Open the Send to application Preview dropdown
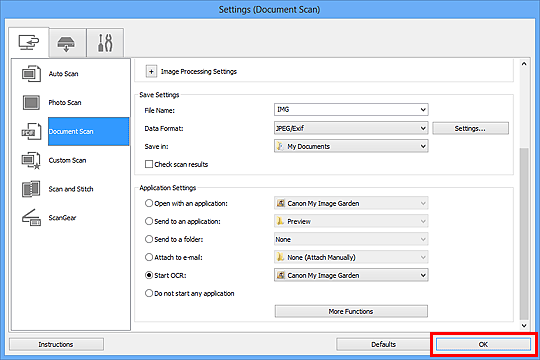Viewport: 540px width, 360px height. point(351,221)
